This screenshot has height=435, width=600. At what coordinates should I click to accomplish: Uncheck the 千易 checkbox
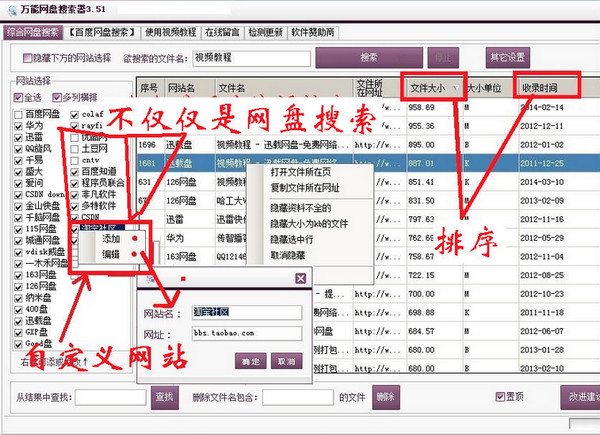(x=18, y=160)
